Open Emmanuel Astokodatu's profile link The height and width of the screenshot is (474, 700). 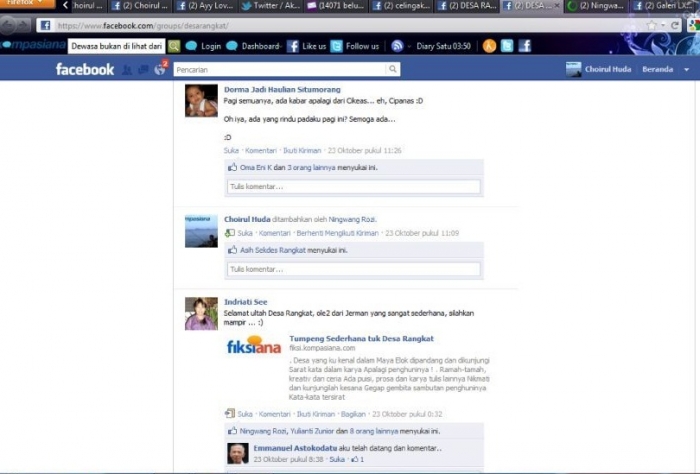[x=295, y=448]
